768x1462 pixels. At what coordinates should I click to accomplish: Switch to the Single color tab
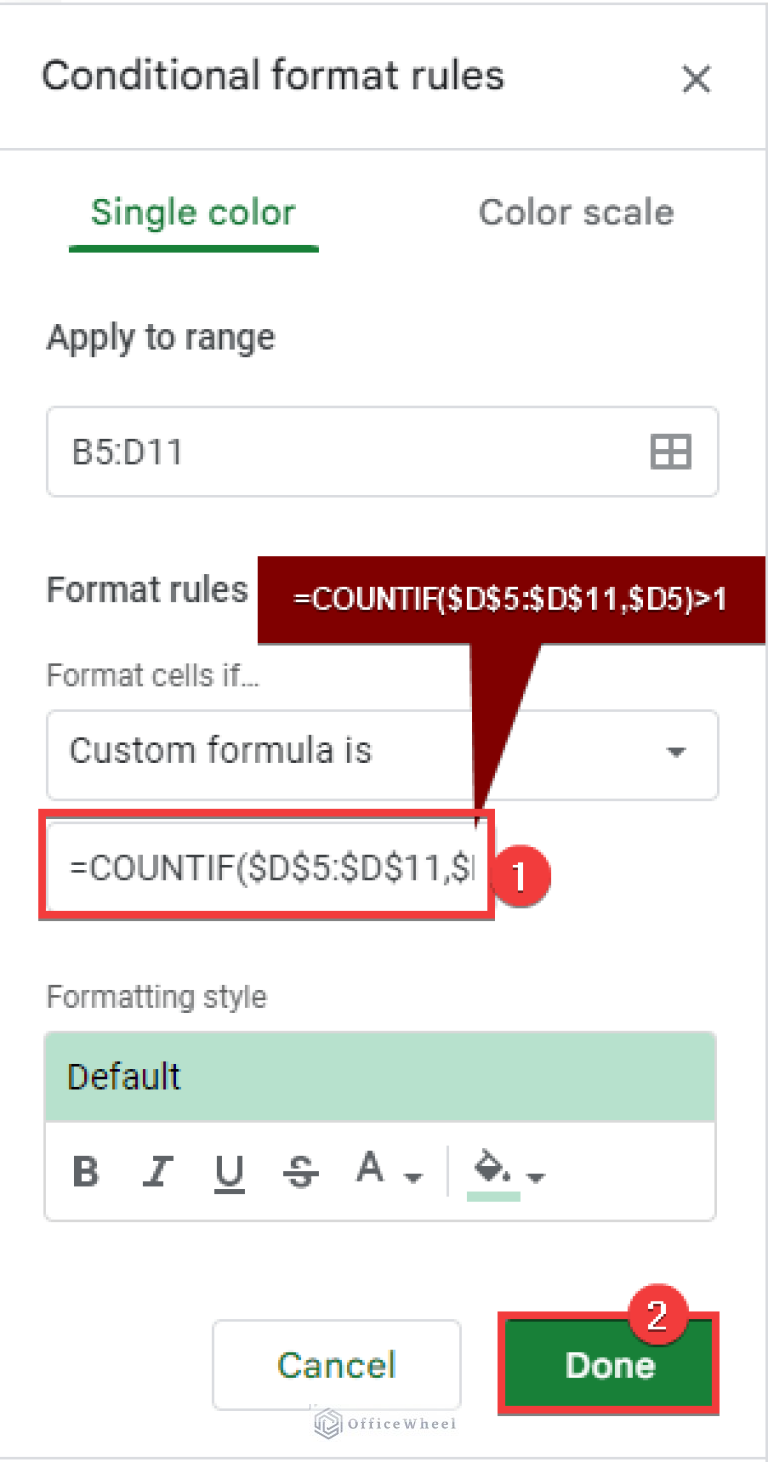193,212
